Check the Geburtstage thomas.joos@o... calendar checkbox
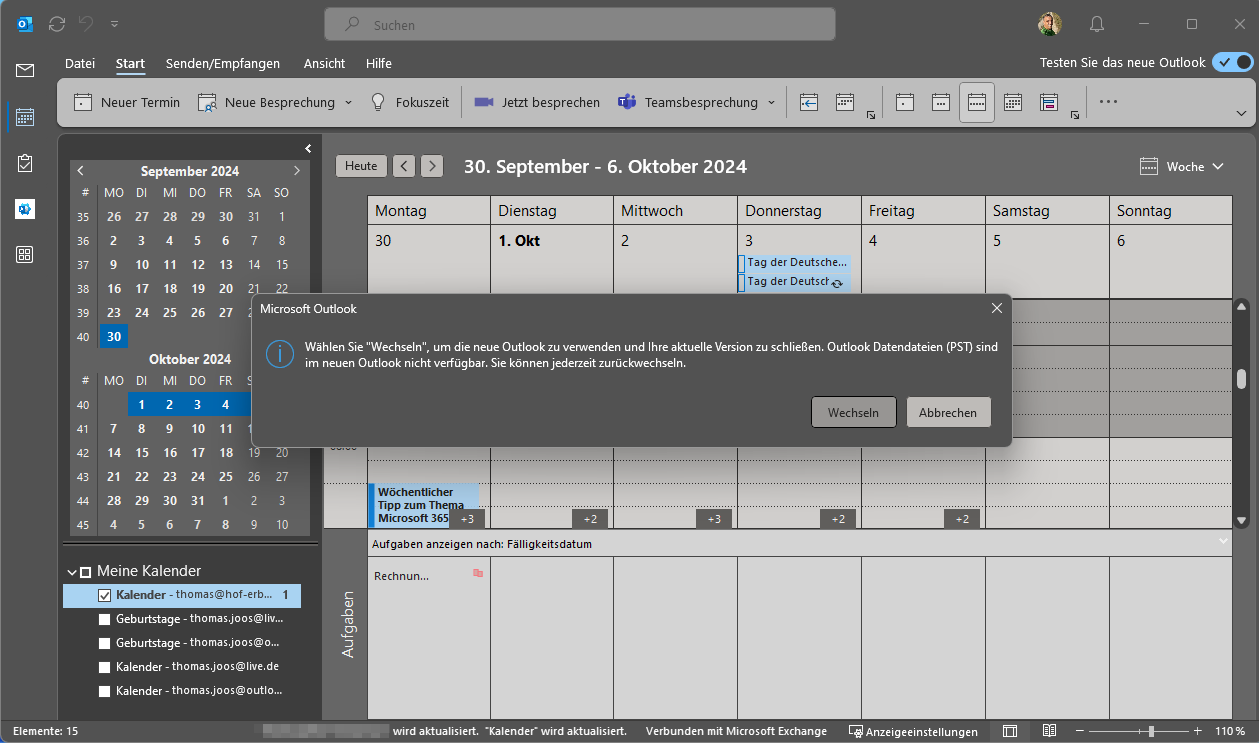 [105, 644]
